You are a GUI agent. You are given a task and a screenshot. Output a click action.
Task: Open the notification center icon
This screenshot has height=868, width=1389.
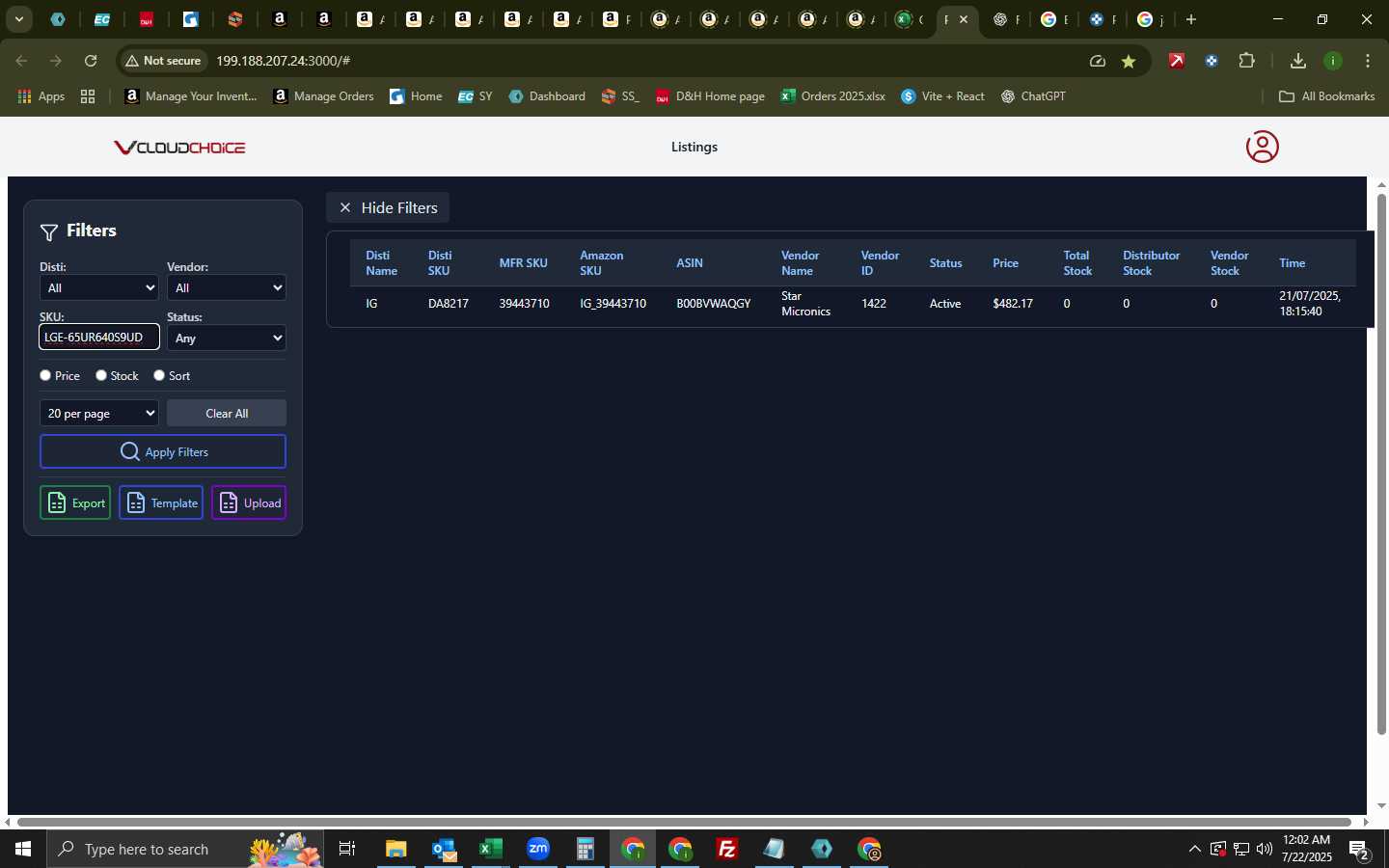tap(1360, 850)
